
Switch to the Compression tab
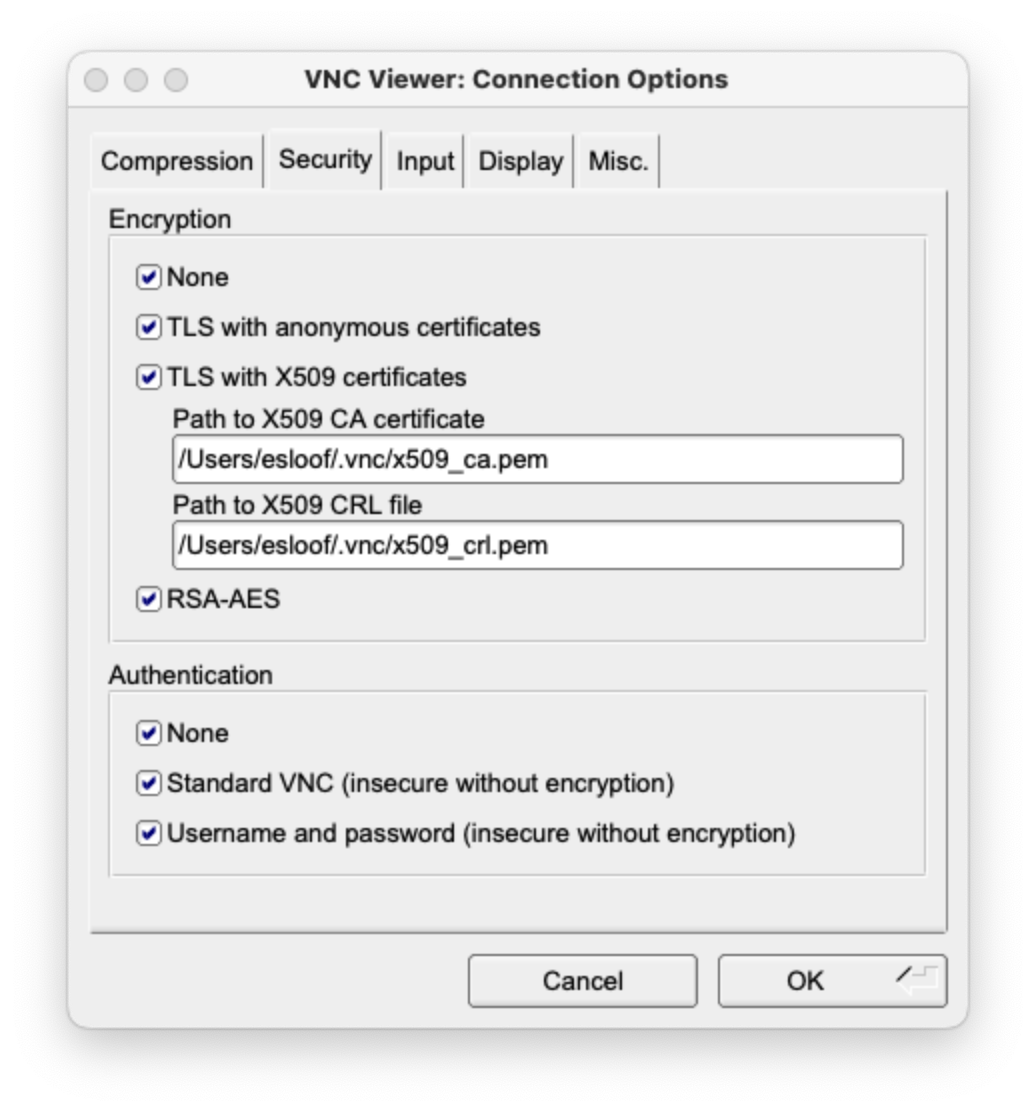(177, 162)
